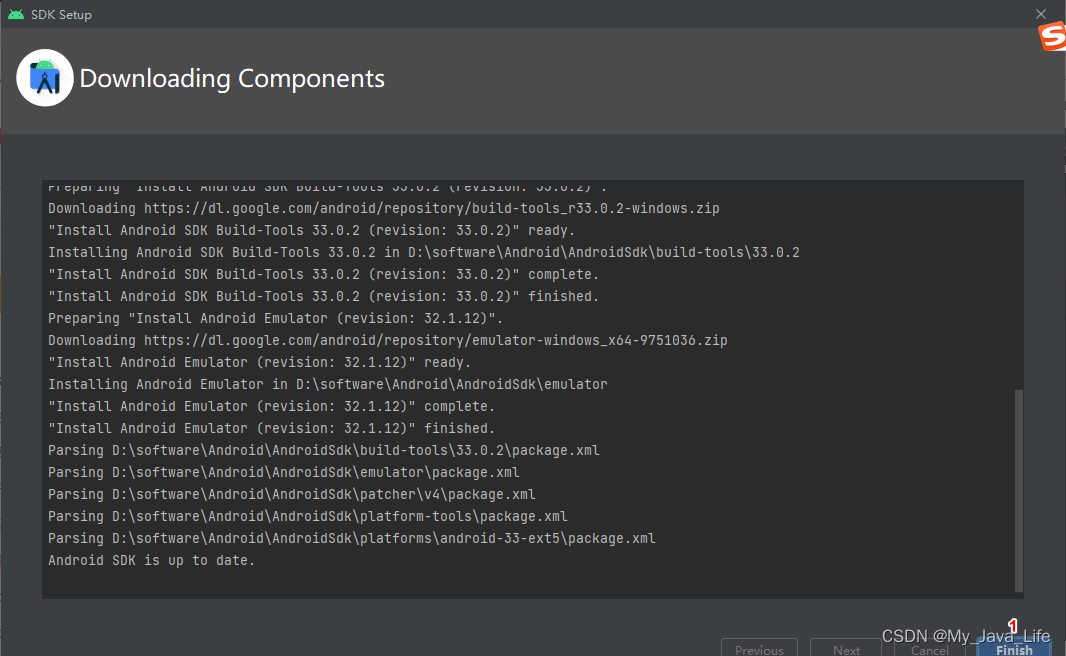Screen dimensions: 1066x656
Task: Click the "SDK Setup" window title
Action: [x=61, y=14]
